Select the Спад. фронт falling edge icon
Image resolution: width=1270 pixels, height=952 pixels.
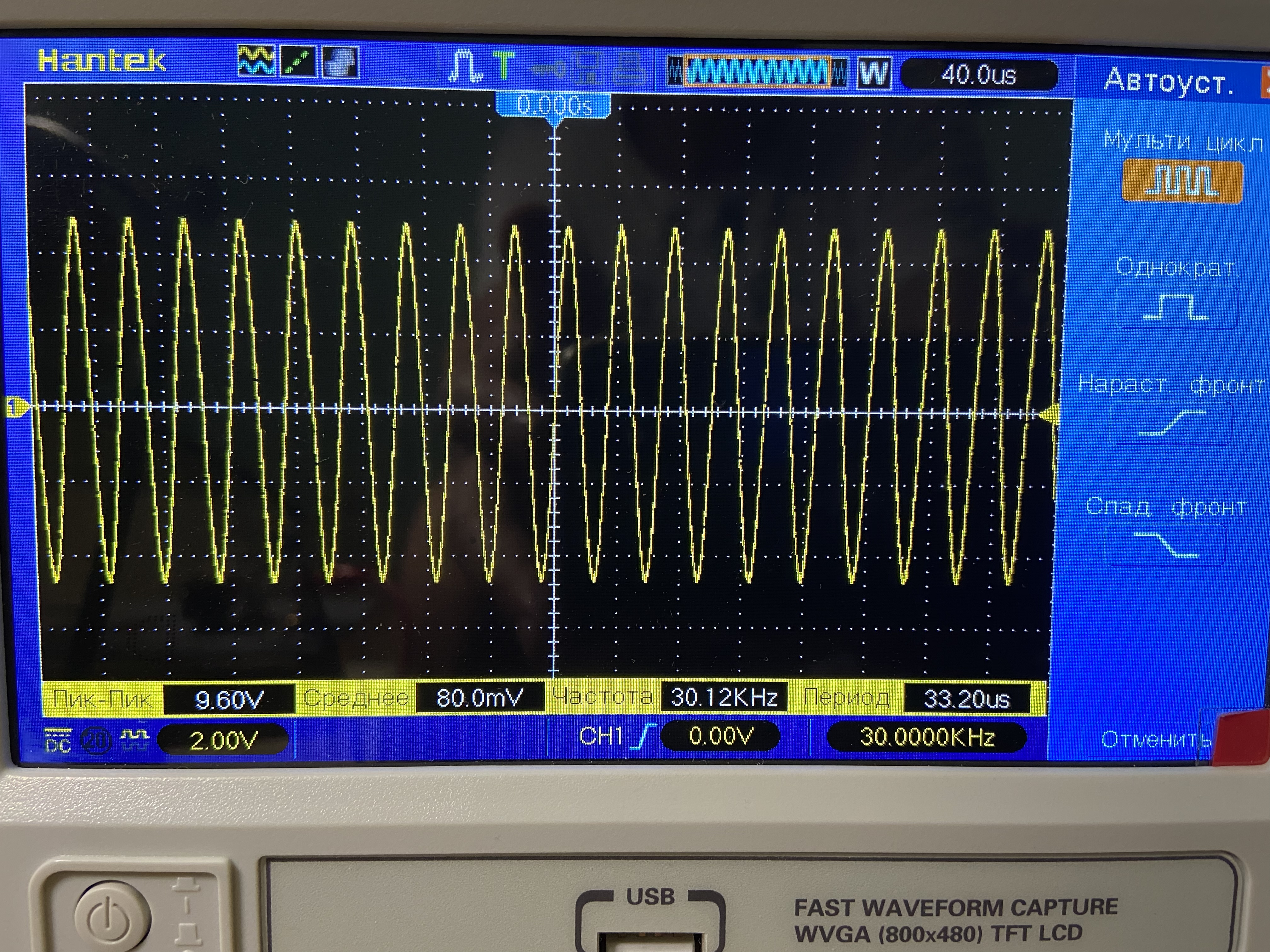(1166, 545)
